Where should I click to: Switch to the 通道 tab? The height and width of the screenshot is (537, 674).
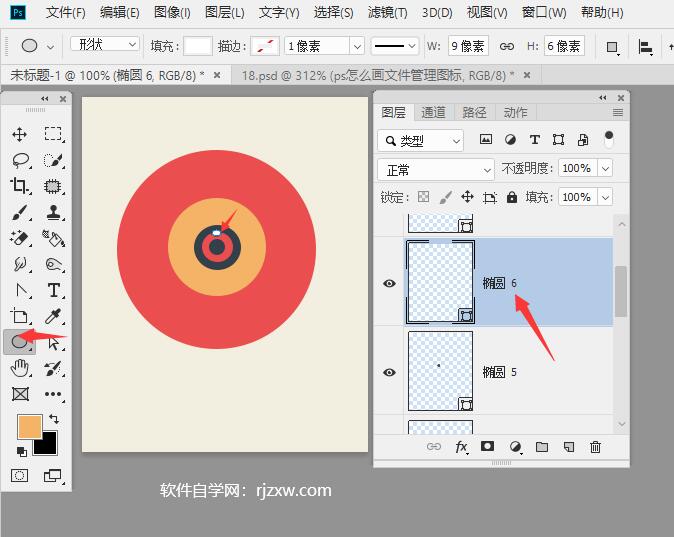click(433, 112)
